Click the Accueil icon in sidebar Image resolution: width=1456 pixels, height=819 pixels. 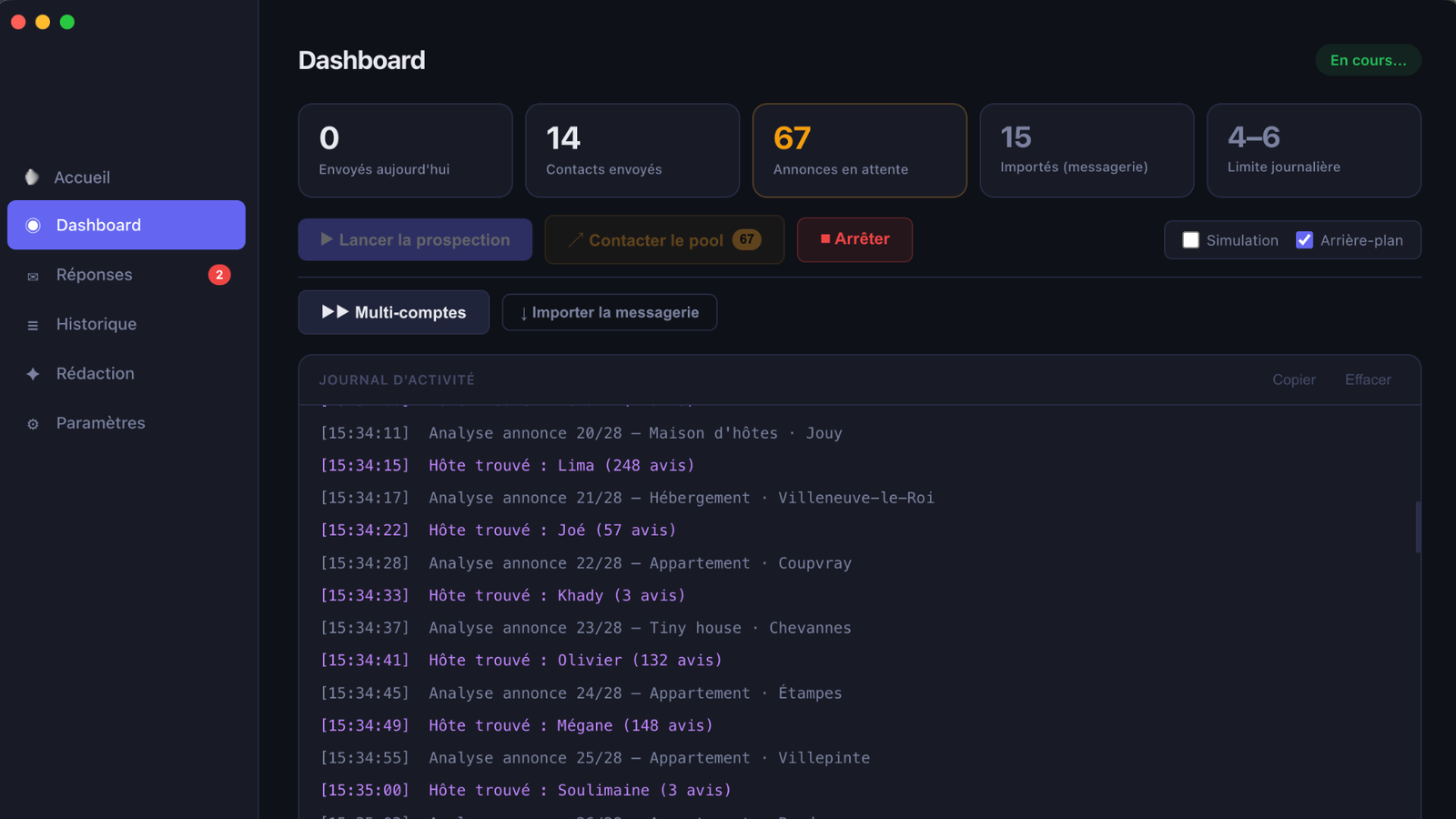point(32,177)
